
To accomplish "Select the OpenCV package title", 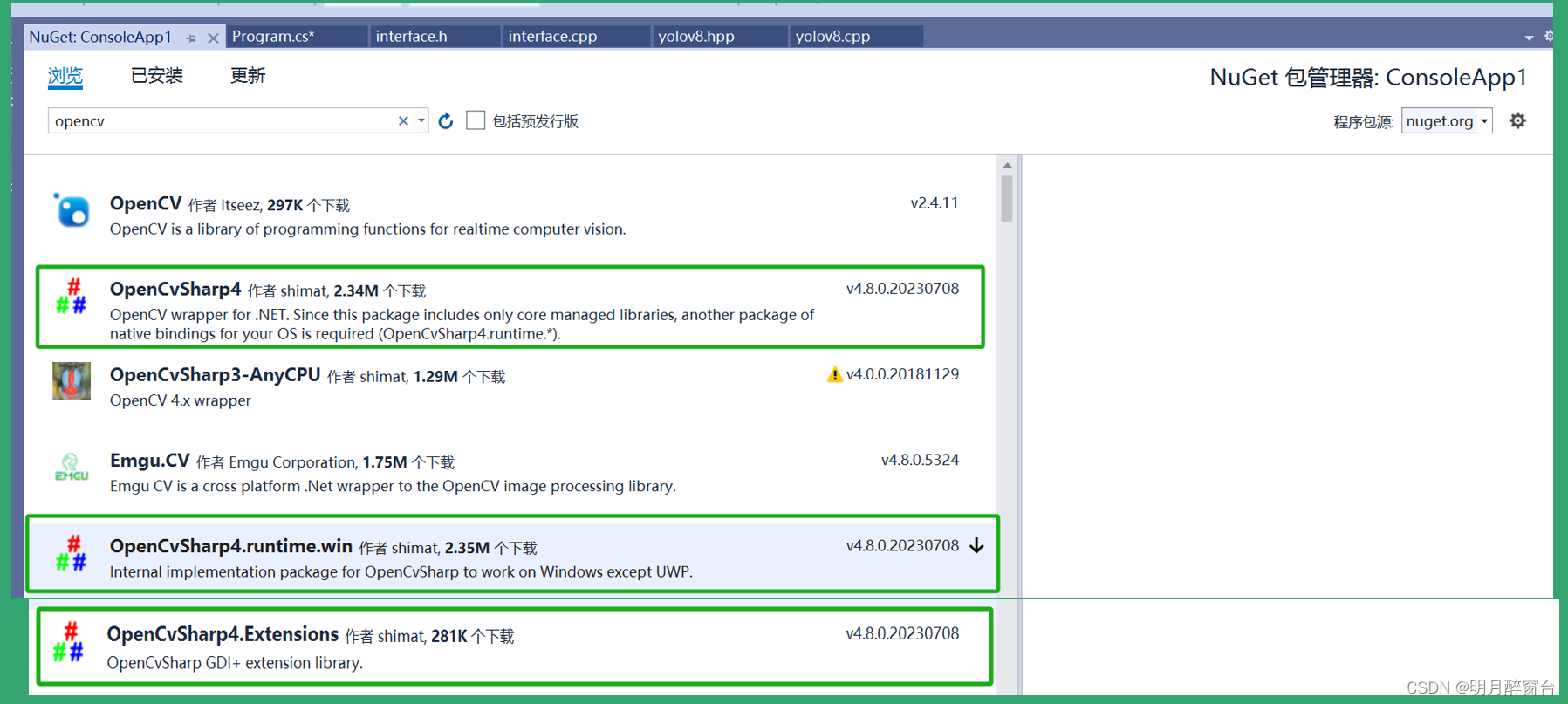I will [146, 203].
